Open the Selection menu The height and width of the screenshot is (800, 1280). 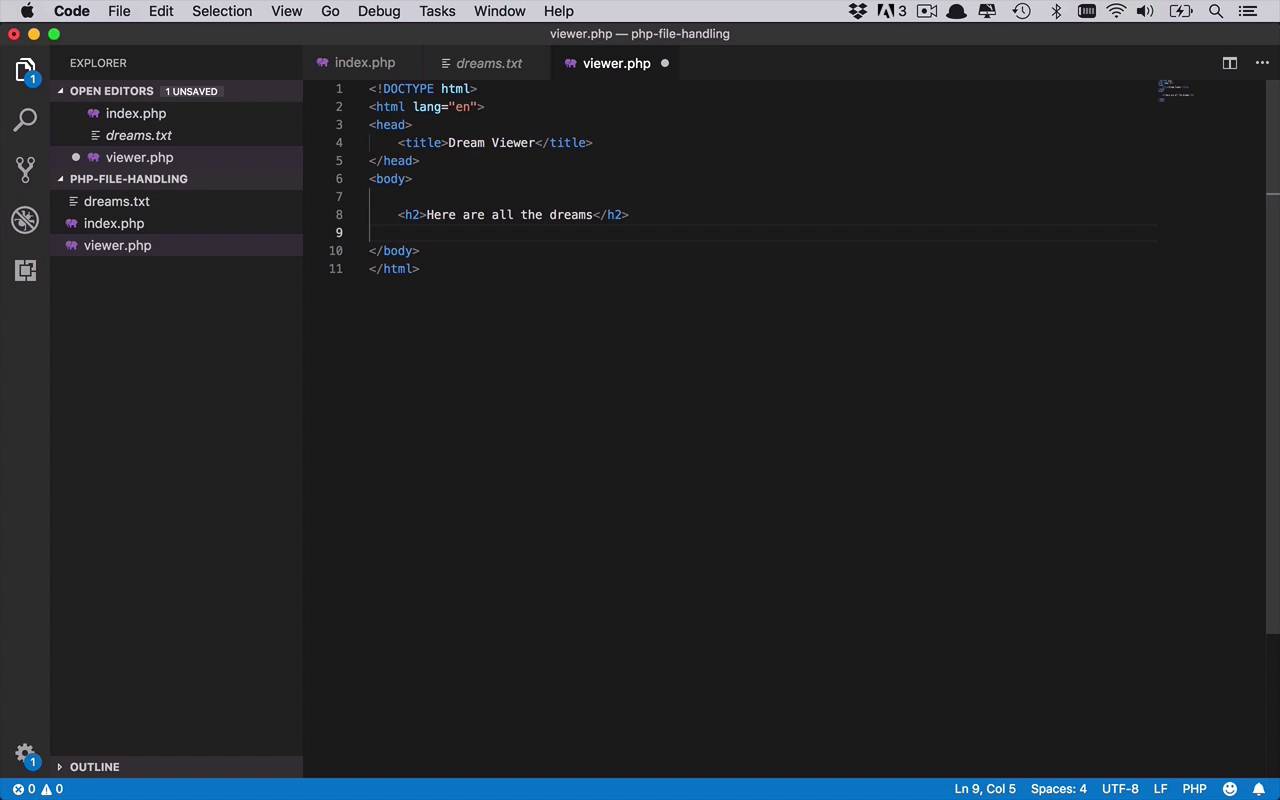[222, 11]
